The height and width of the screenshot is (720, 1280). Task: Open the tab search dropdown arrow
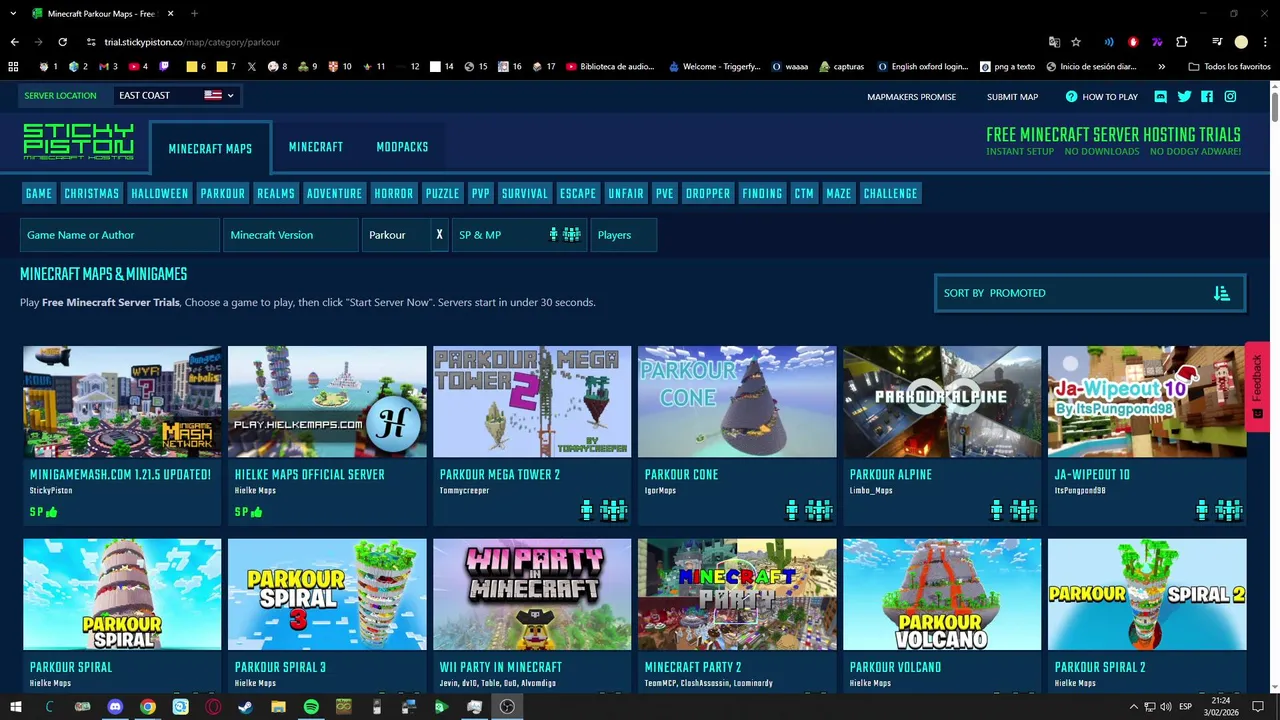click(x=13, y=14)
